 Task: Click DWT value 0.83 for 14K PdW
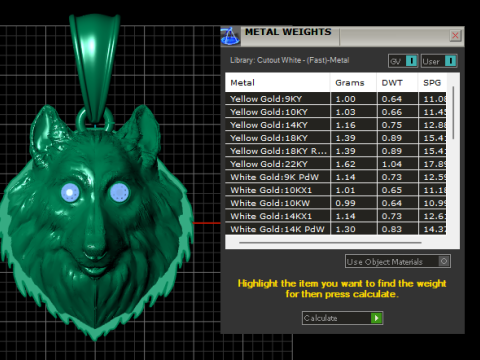(392, 229)
